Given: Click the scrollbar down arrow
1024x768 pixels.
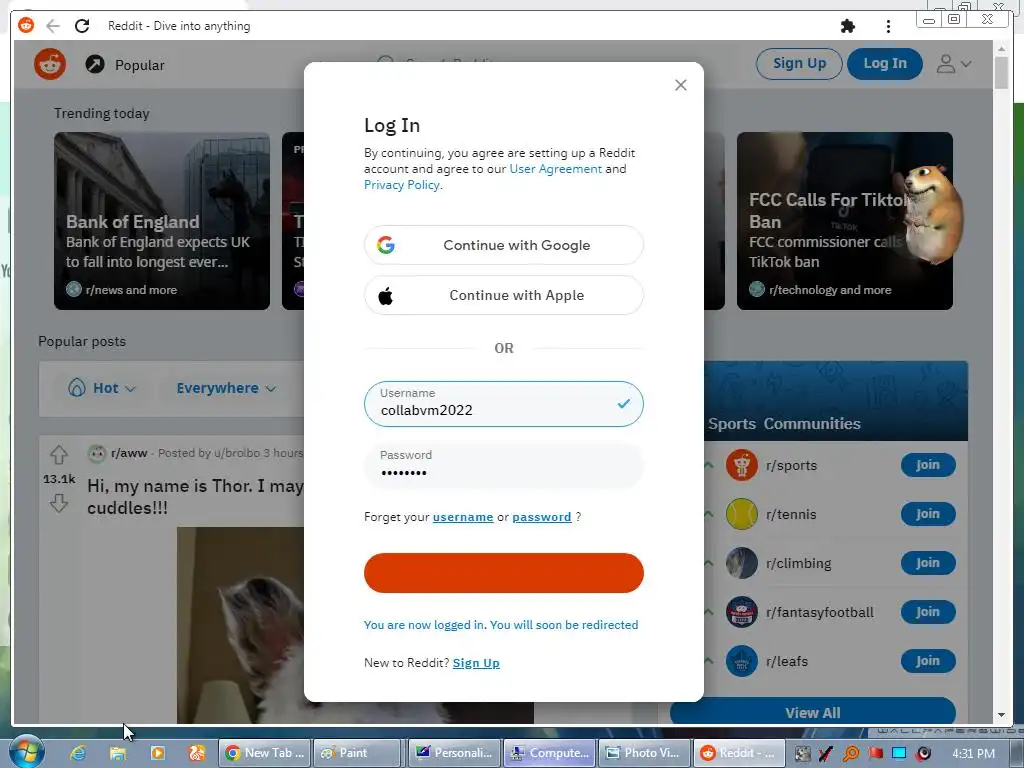Looking at the screenshot, I should (x=1002, y=716).
